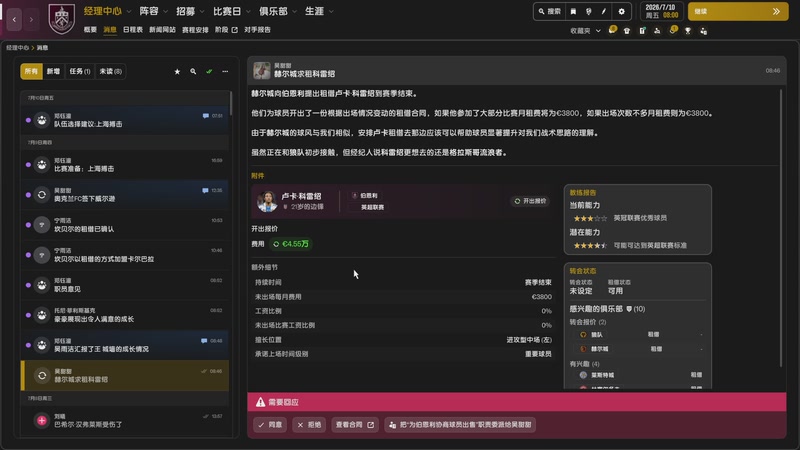Expand the 收藏夹 favorites dropdown
This screenshot has width=800, height=450.
pyautogui.click(x=585, y=31)
